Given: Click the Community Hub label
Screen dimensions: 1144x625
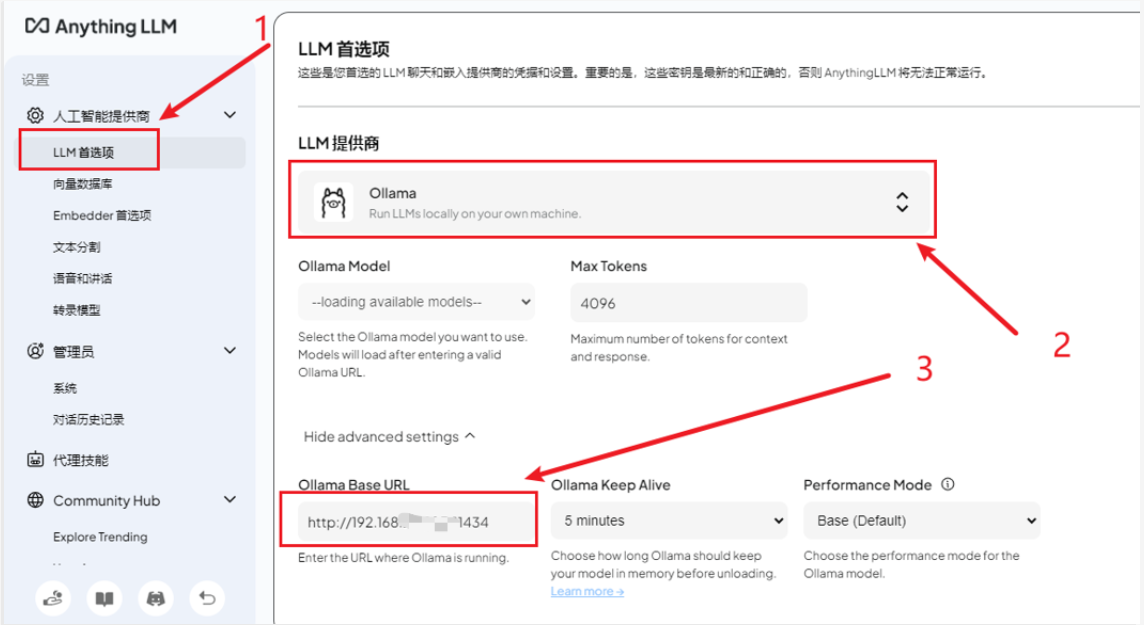Looking at the screenshot, I should click(x=107, y=501).
